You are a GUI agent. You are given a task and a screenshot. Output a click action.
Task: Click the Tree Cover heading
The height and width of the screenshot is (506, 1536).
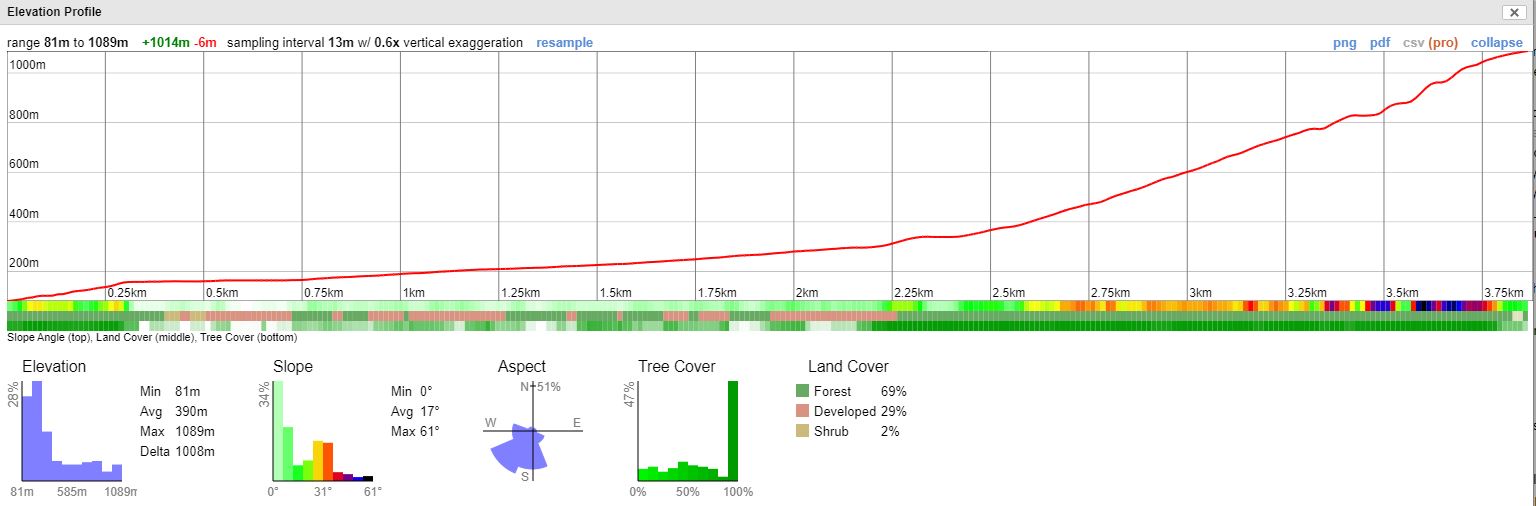point(677,367)
